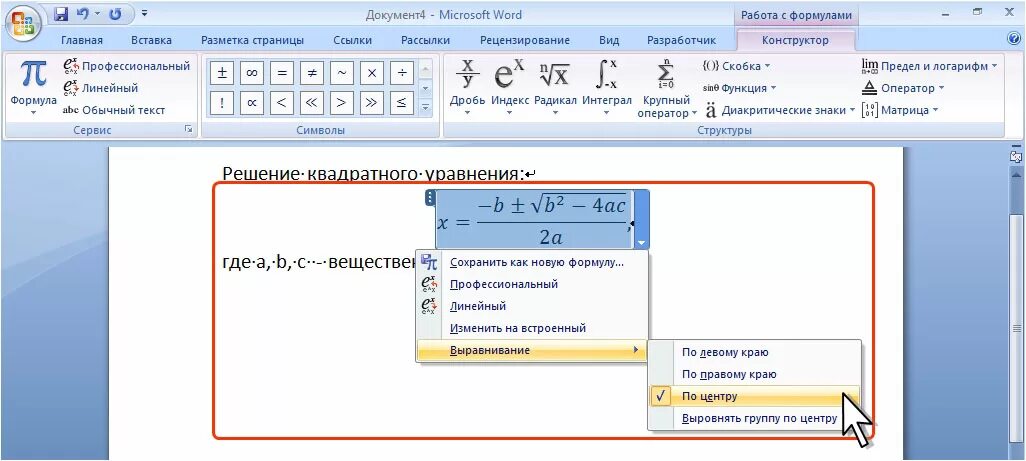Switch to the Вставка tab

pyautogui.click(x=151, y=40)
